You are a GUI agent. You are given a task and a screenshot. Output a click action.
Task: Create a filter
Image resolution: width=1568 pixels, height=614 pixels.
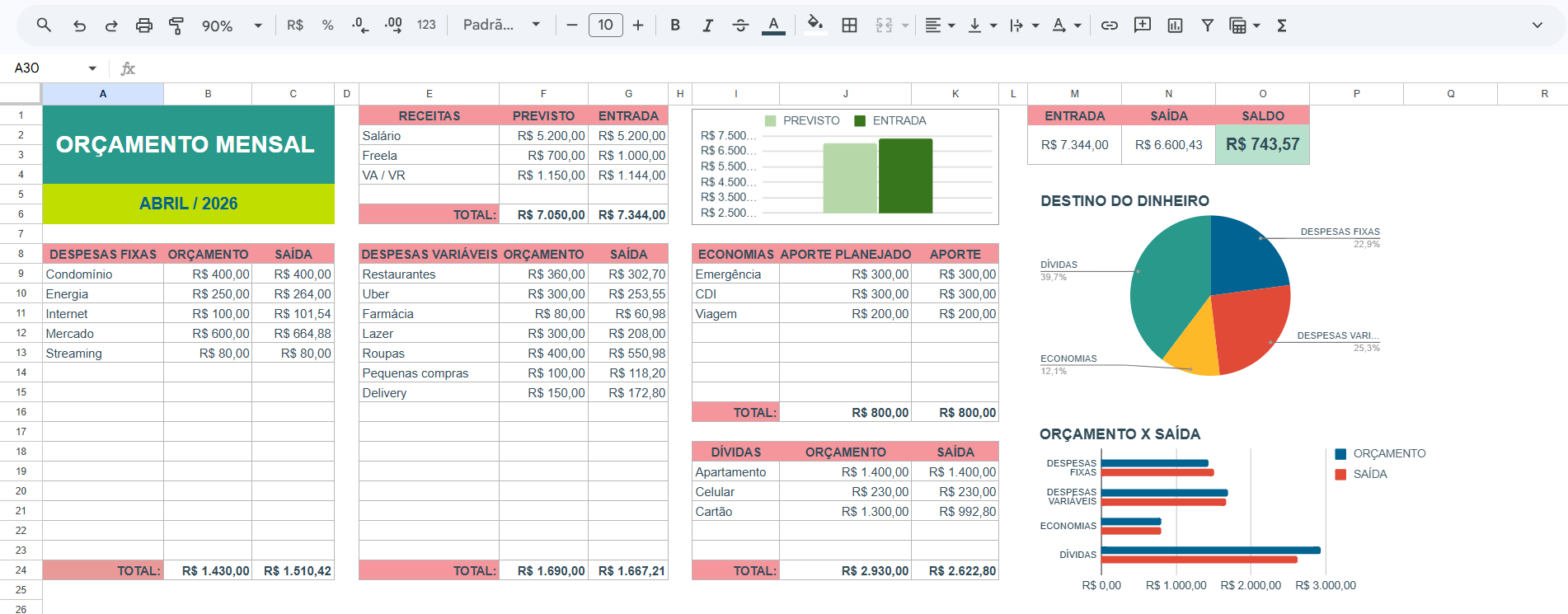(x=1207, y=26)
